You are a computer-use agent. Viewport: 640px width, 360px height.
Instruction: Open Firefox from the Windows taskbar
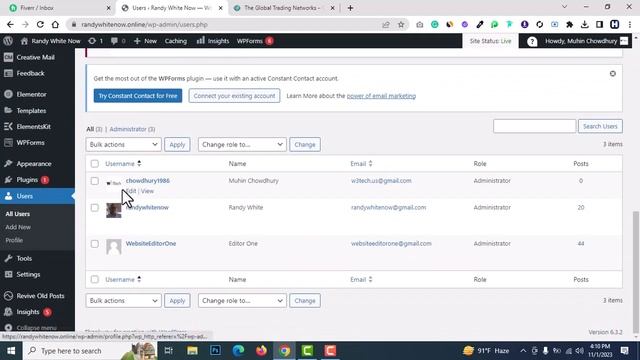[x=261, y=351]
